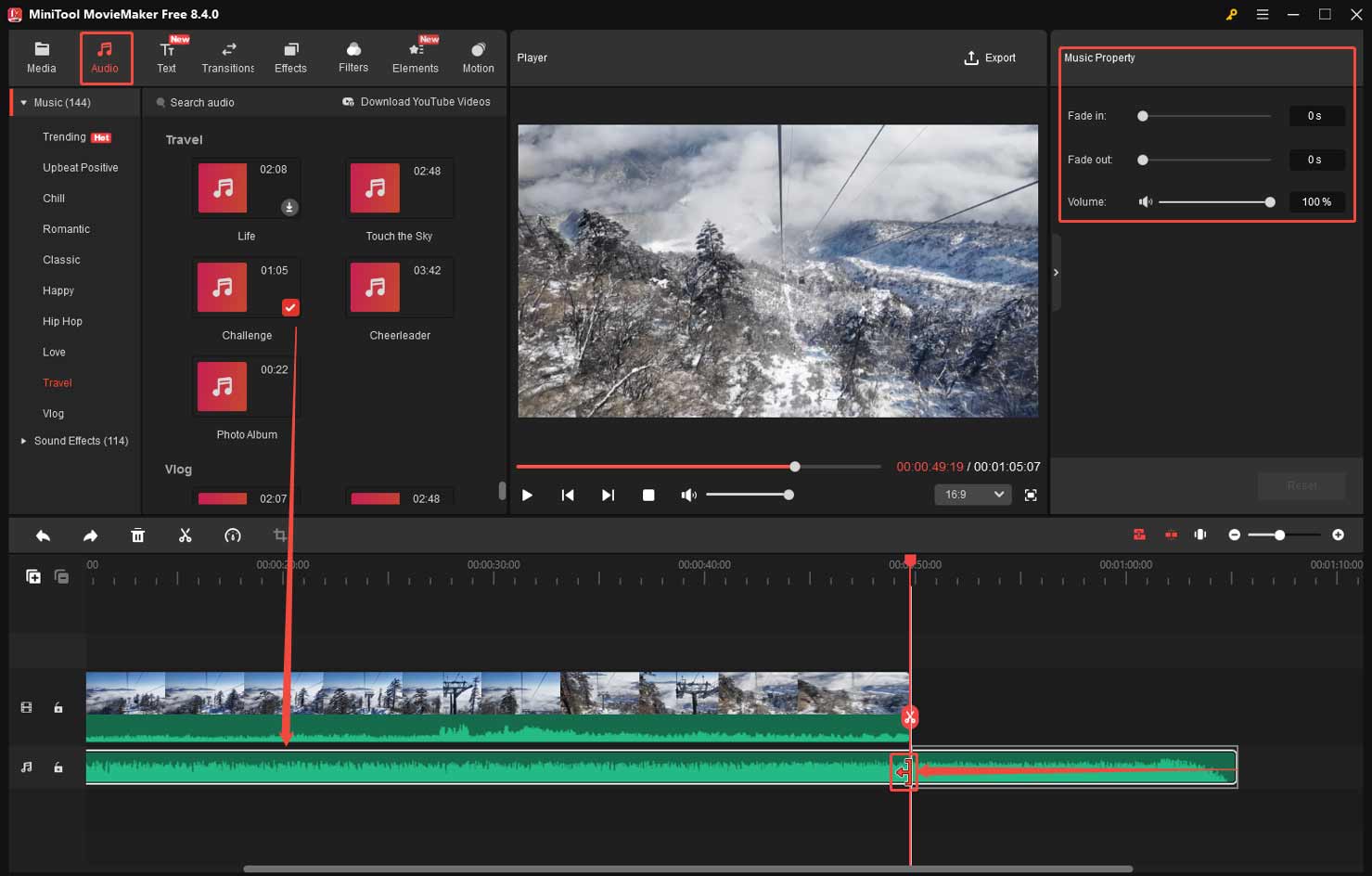Zoom in on the timeline with the plus icon
The width and height of the screenshot is (1372, 876).
[x=1339, y=535]
